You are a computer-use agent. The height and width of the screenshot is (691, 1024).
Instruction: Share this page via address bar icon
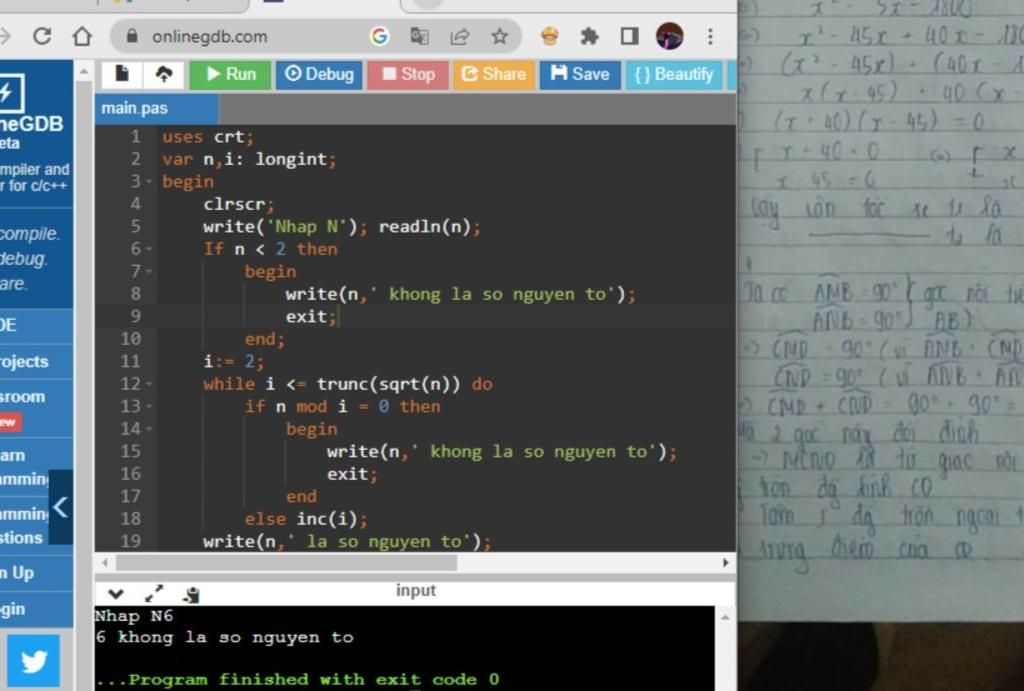(460, 36)
